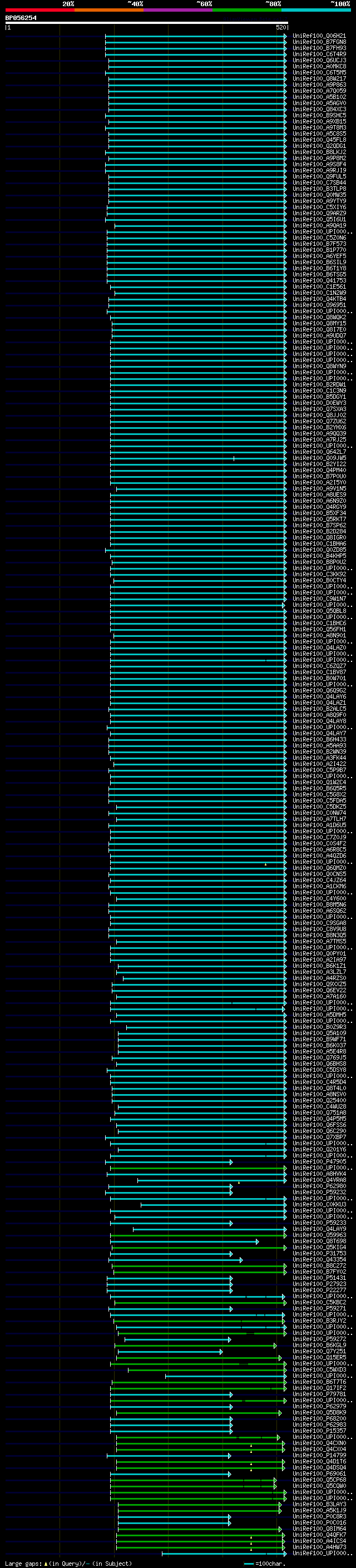Open hit UniRef100_Q6UCJ3
Screen dimensions: 356x1568
coord(319,60)
